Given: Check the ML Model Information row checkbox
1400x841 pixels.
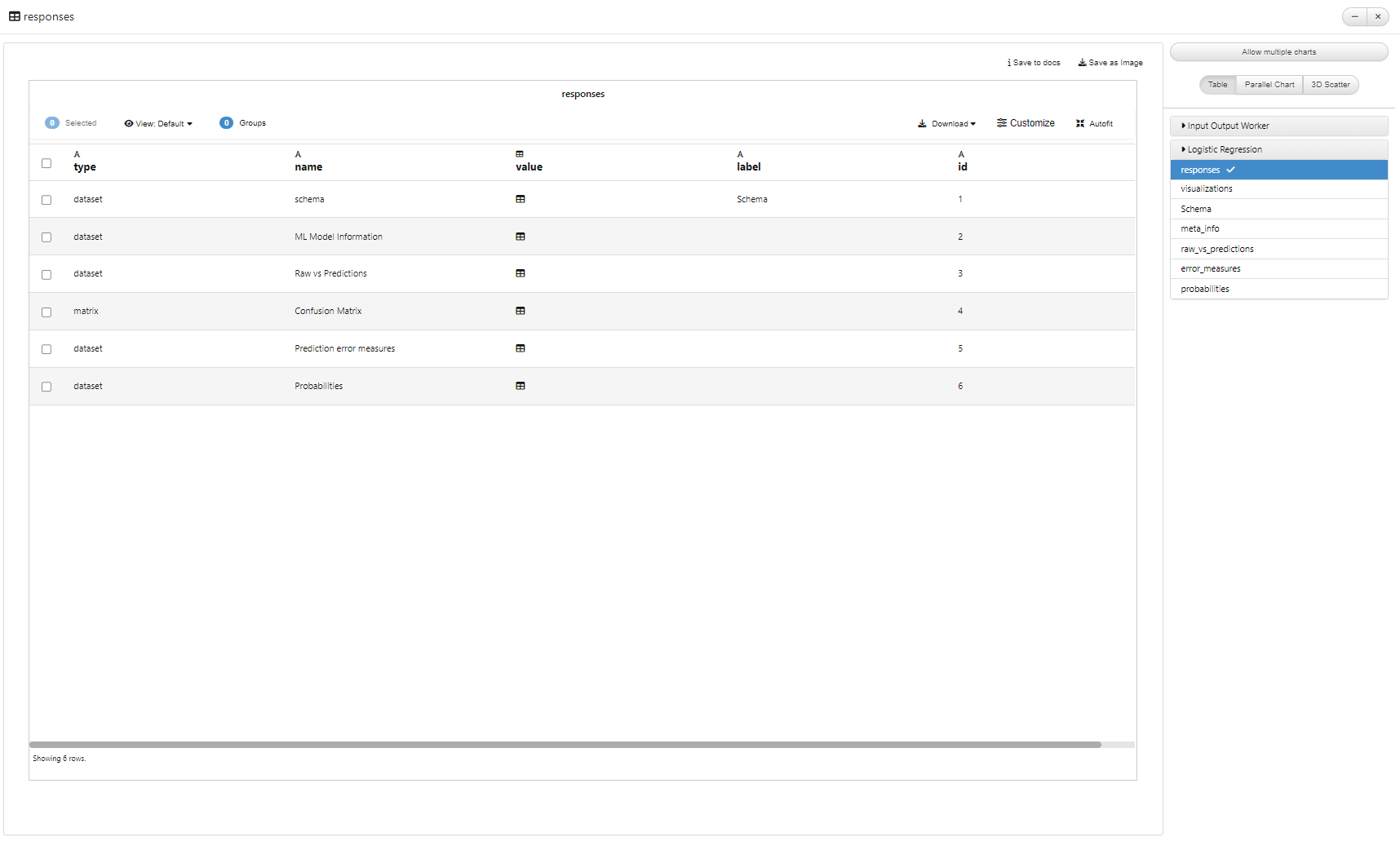Looking at the screenshot, I should (x=47, y=237).
